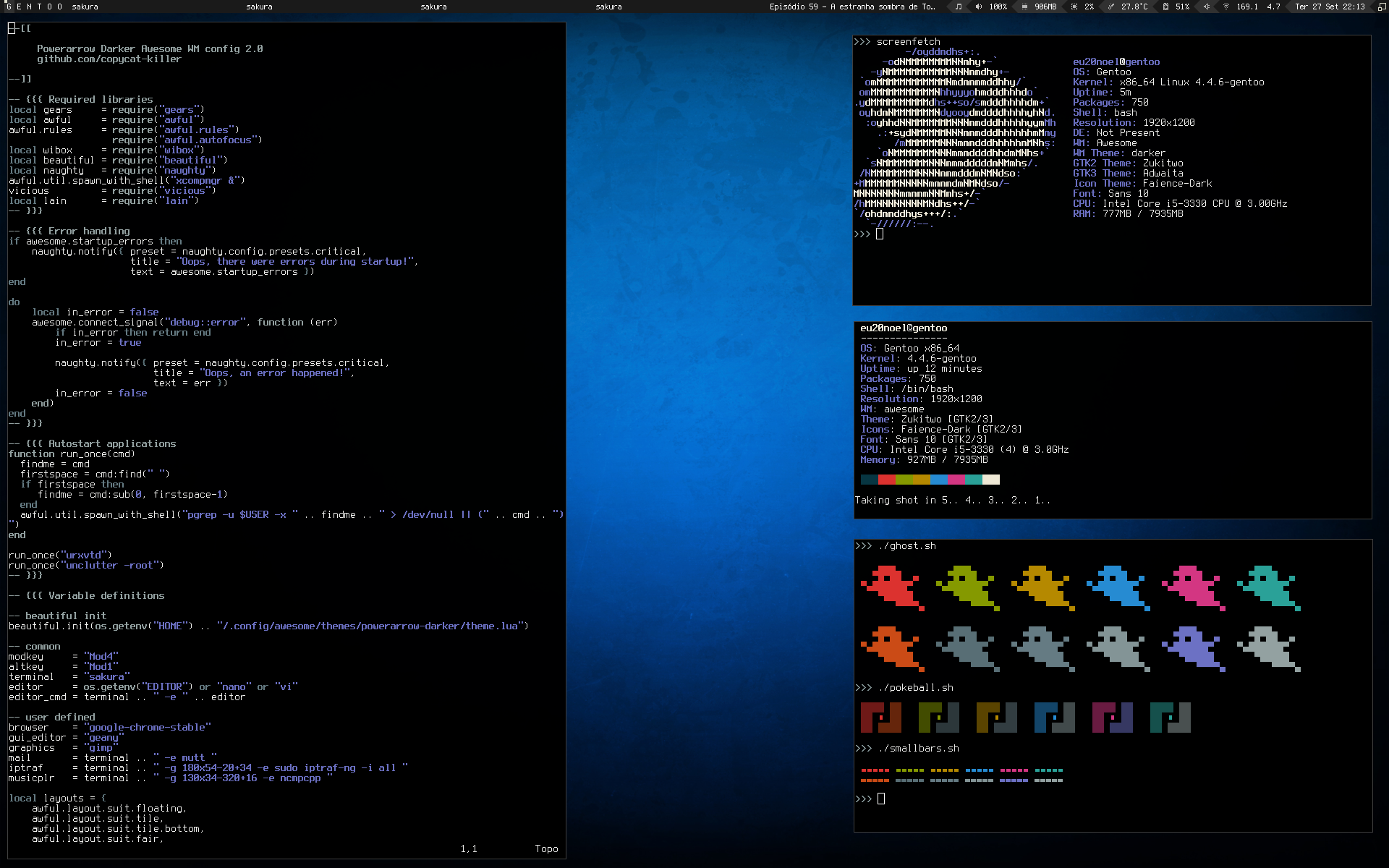Click the 'local layouts = {' line
Image resolution: width=1389 pixels, height=868 pixels.
57,799
